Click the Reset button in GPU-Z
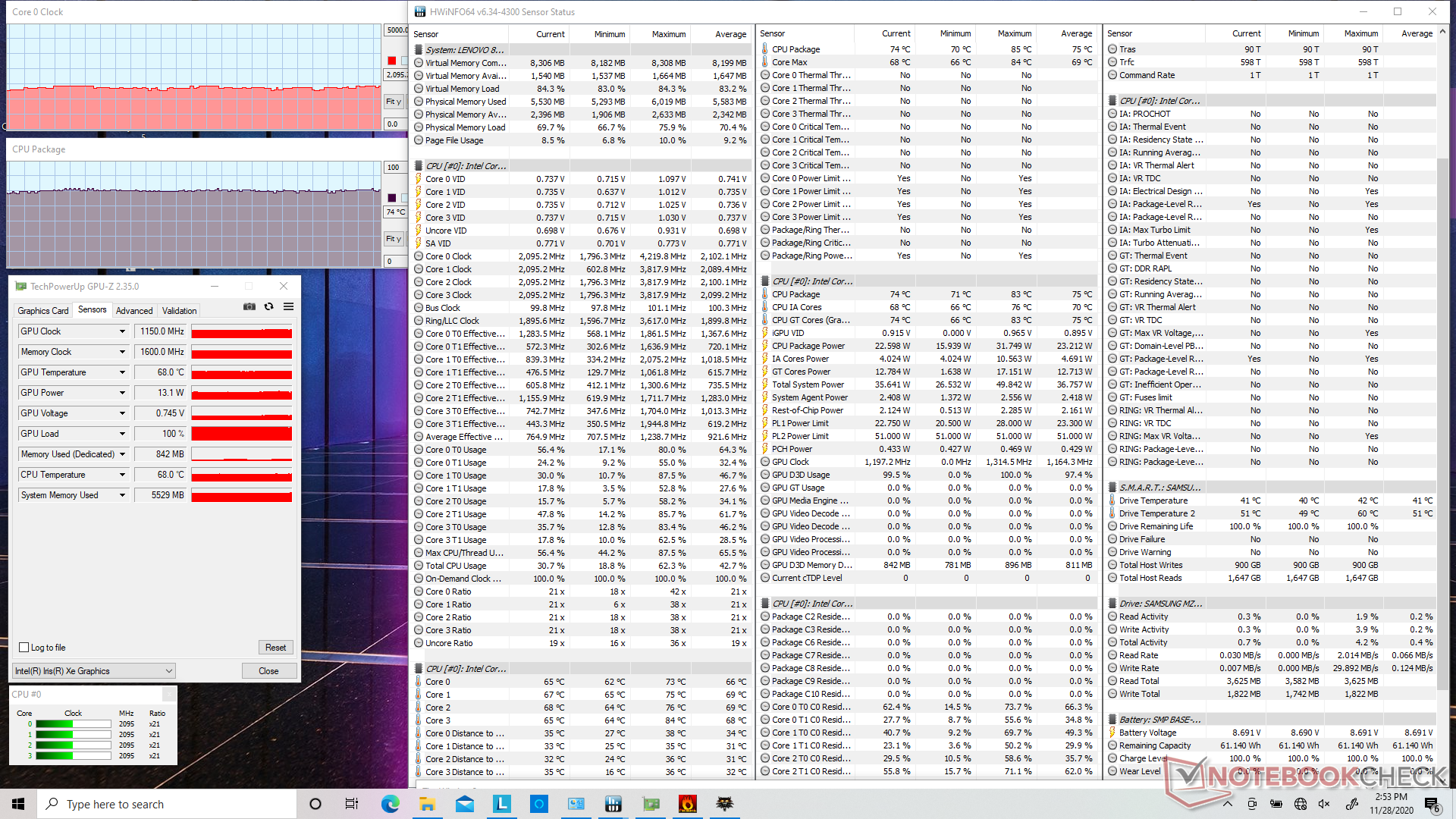Screen dimensions: 1456x819 coord(275,648)
